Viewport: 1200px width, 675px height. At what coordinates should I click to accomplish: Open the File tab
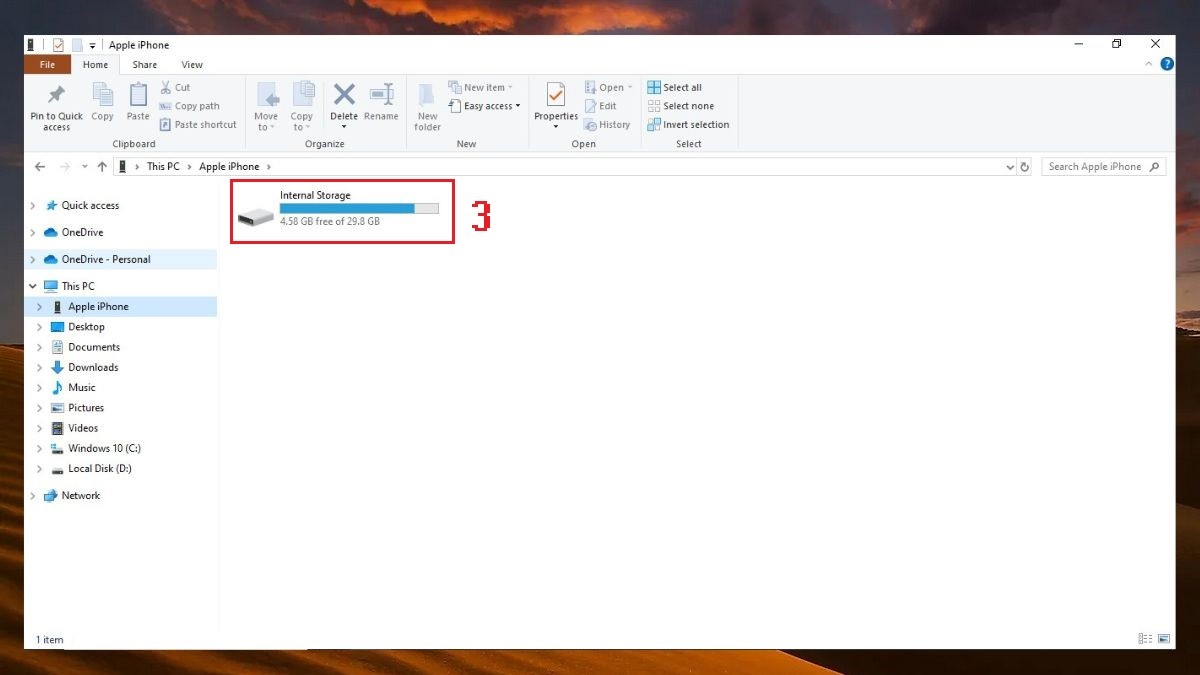point(47,65)
